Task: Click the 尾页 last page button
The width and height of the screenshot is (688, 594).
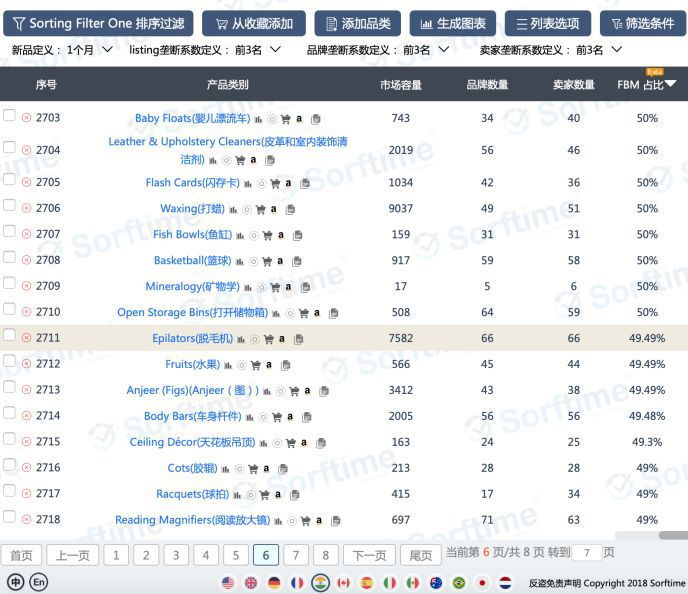Action: [421, 555]
